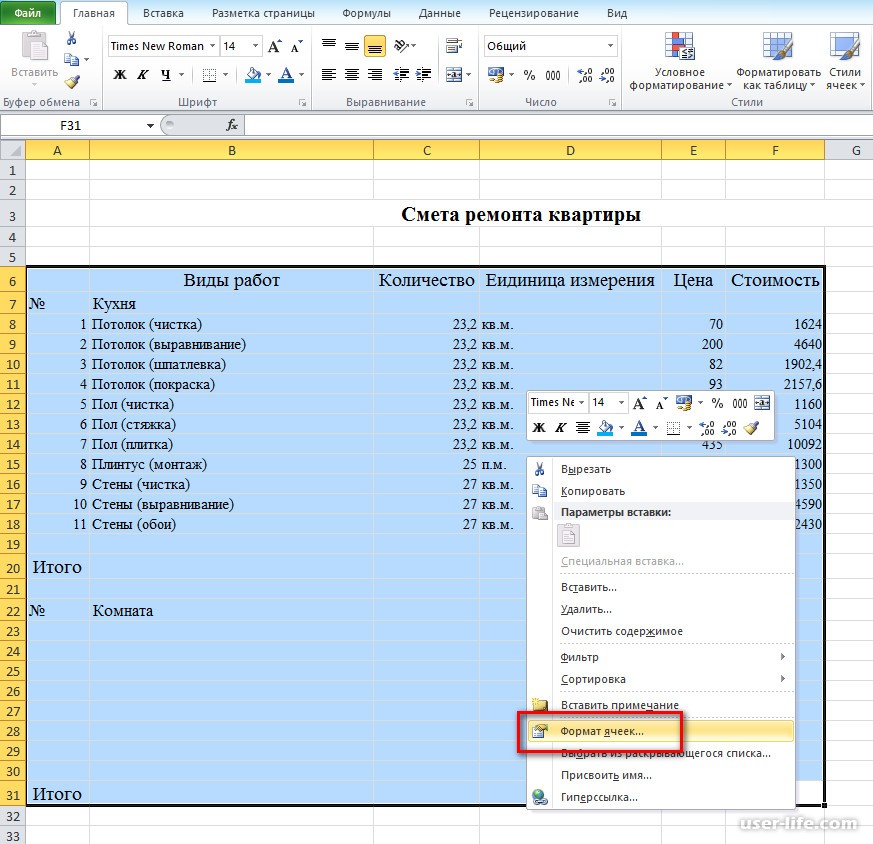Viewport: 873px width, 844px height.
Task: Open the ribbon font size dropdown
Action: click(x=255, y=46)
